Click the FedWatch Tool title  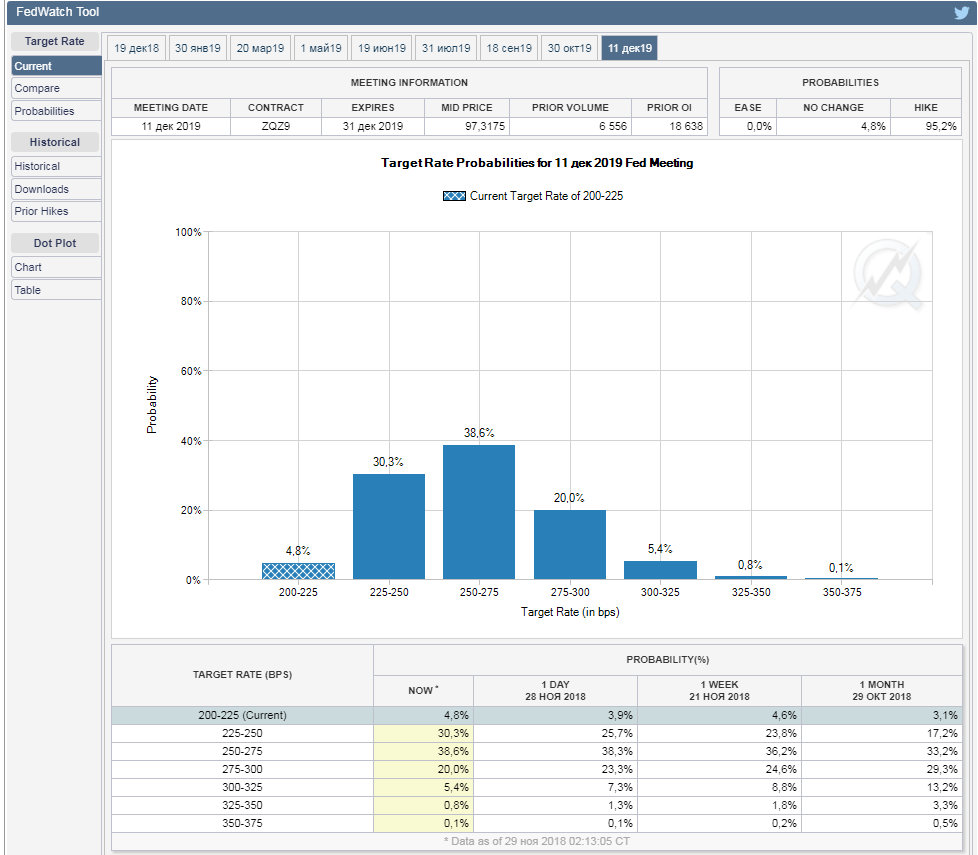pos(57,12)
